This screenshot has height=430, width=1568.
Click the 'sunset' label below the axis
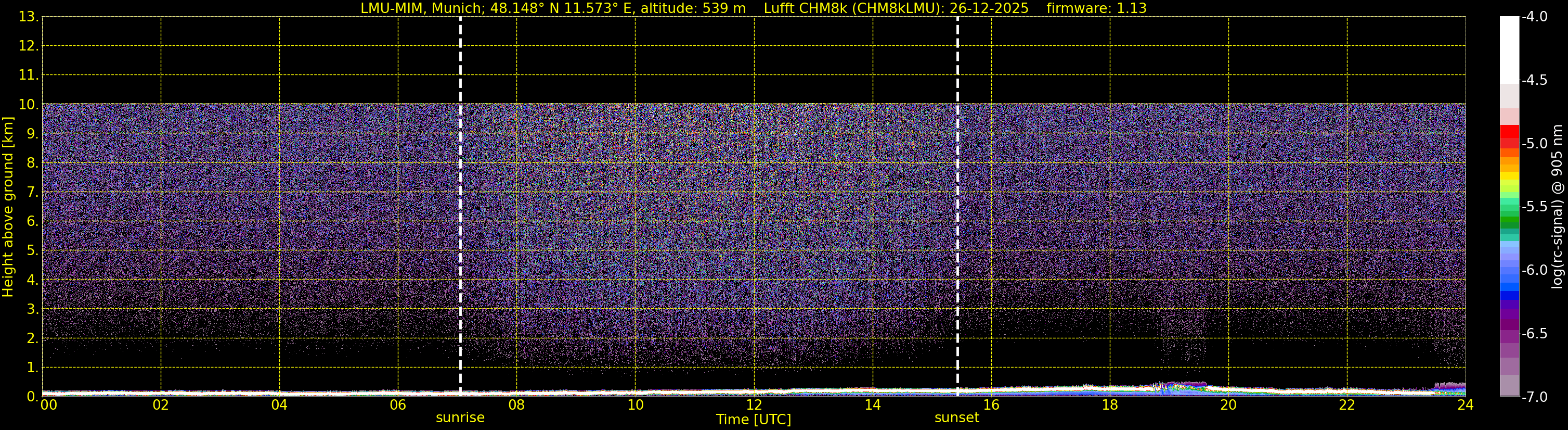point(957,418)
